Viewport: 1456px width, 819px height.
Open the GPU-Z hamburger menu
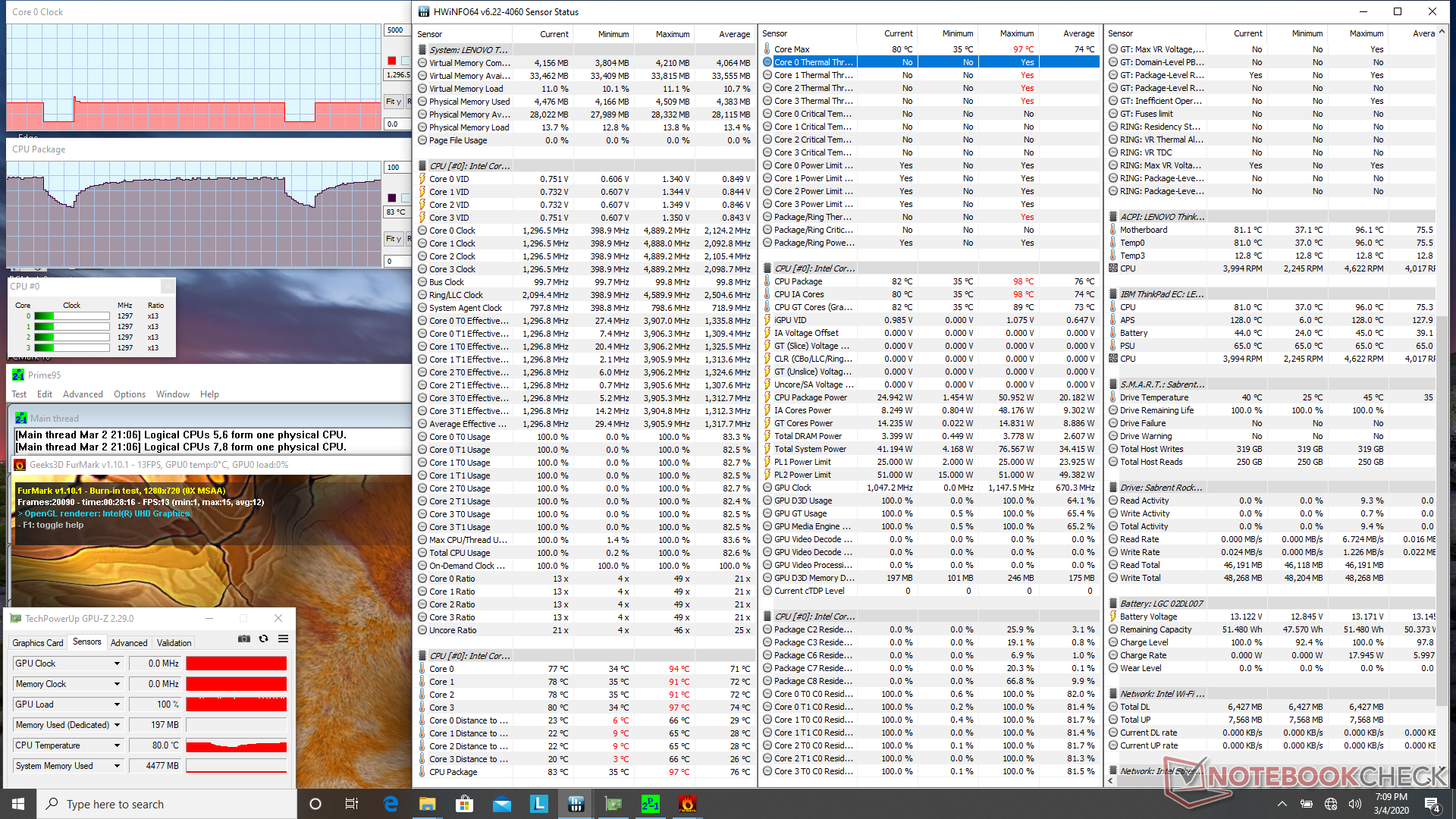pos(283,639)
